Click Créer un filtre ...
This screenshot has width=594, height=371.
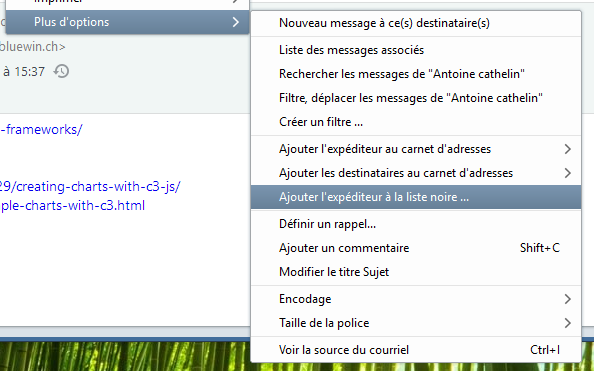pos(416,122)
